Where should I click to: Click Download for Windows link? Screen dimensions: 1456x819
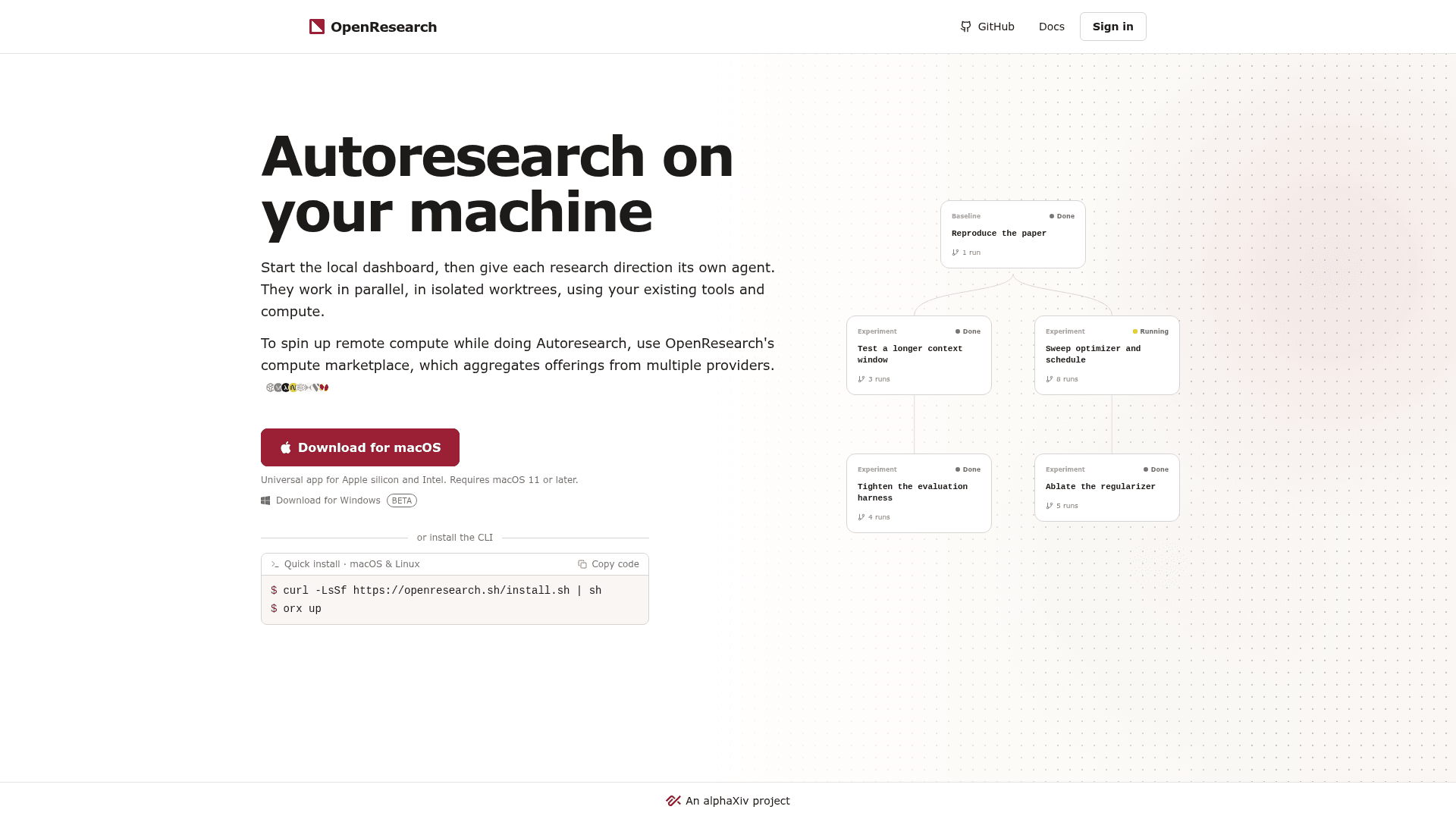[321, 500]
